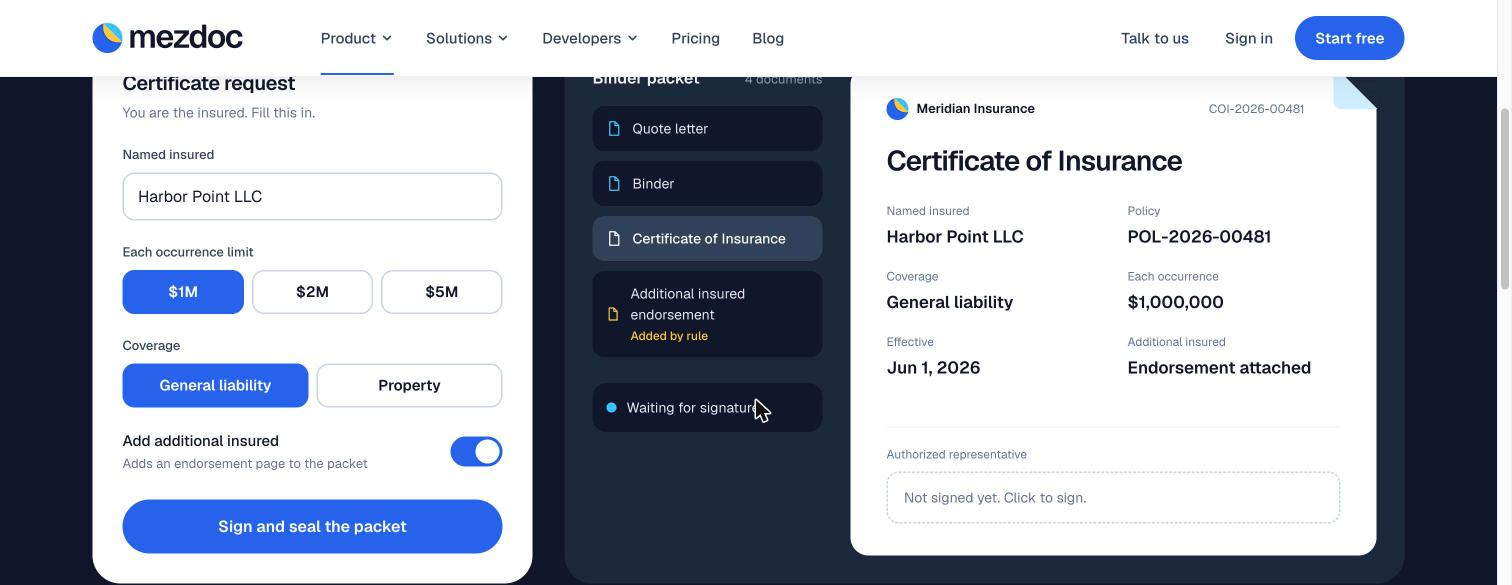Click the Added by rule label
1512x585 pixels.
[x=669, y=336]
